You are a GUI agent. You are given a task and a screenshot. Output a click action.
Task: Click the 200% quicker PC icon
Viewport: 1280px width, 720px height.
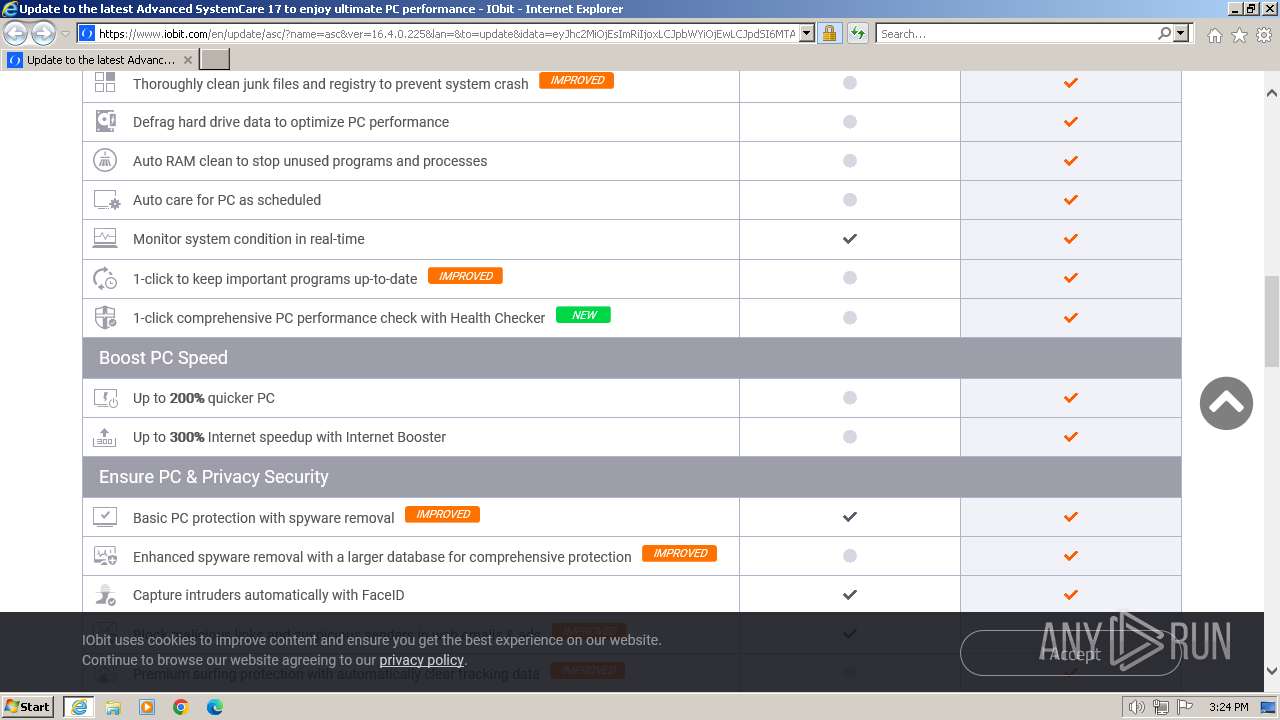[x=105, y=398]
